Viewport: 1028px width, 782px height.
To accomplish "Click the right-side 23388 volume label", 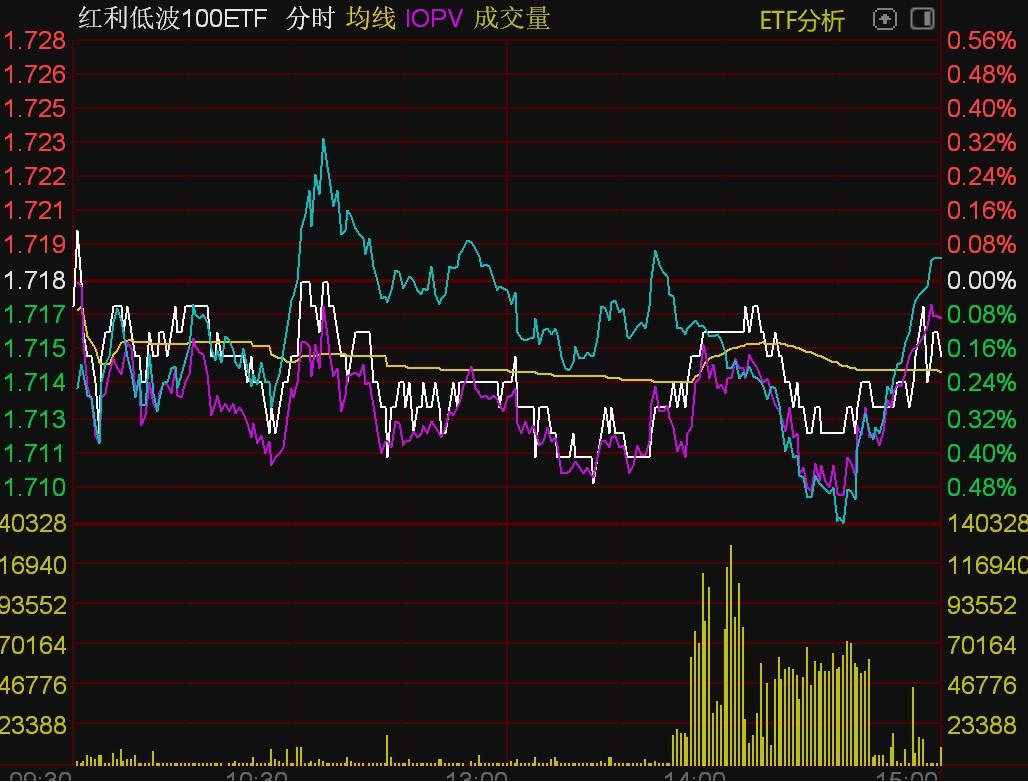I will coord(981,726).
